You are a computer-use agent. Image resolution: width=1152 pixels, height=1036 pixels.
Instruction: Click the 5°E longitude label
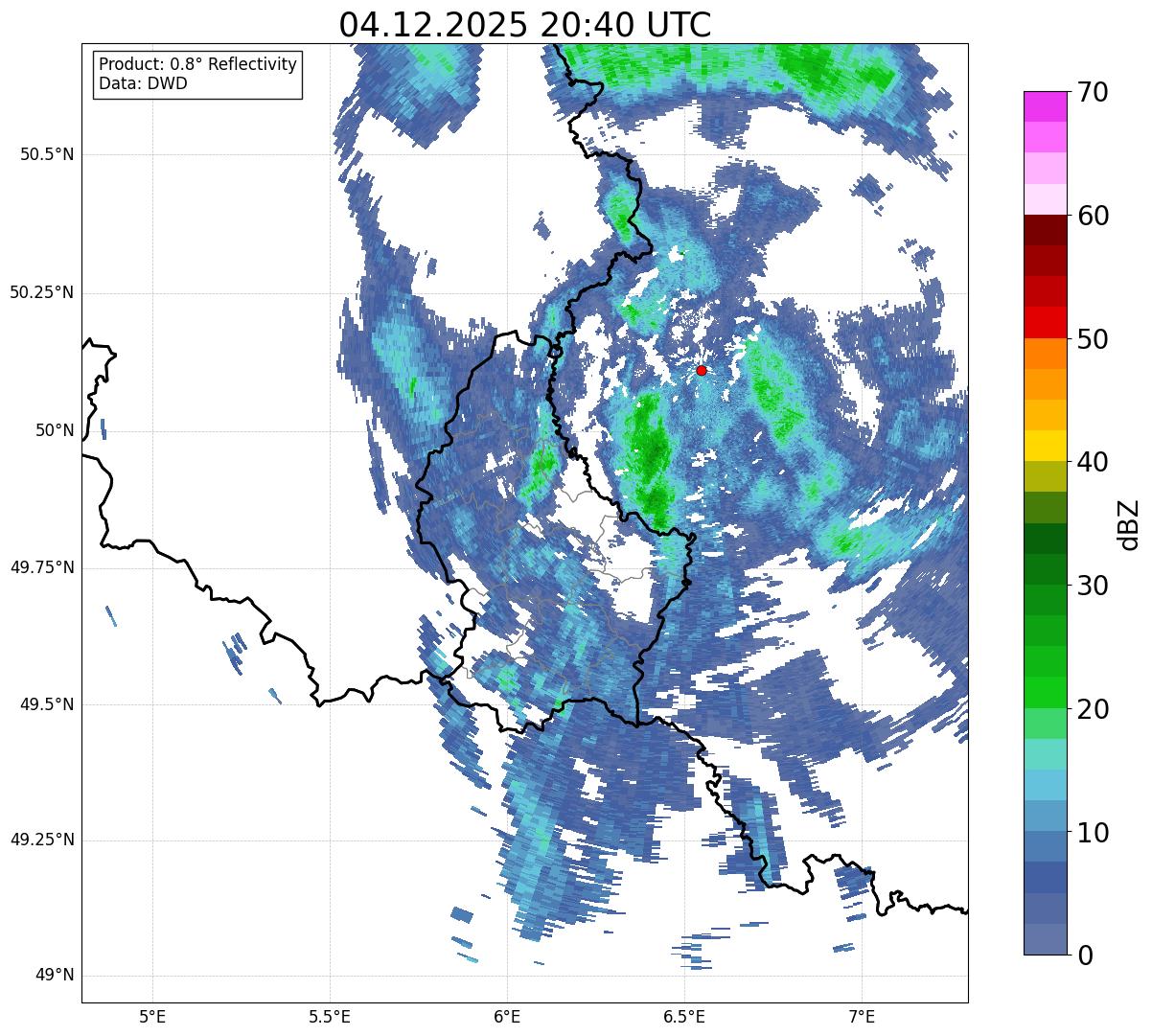tap(152, 1016)
